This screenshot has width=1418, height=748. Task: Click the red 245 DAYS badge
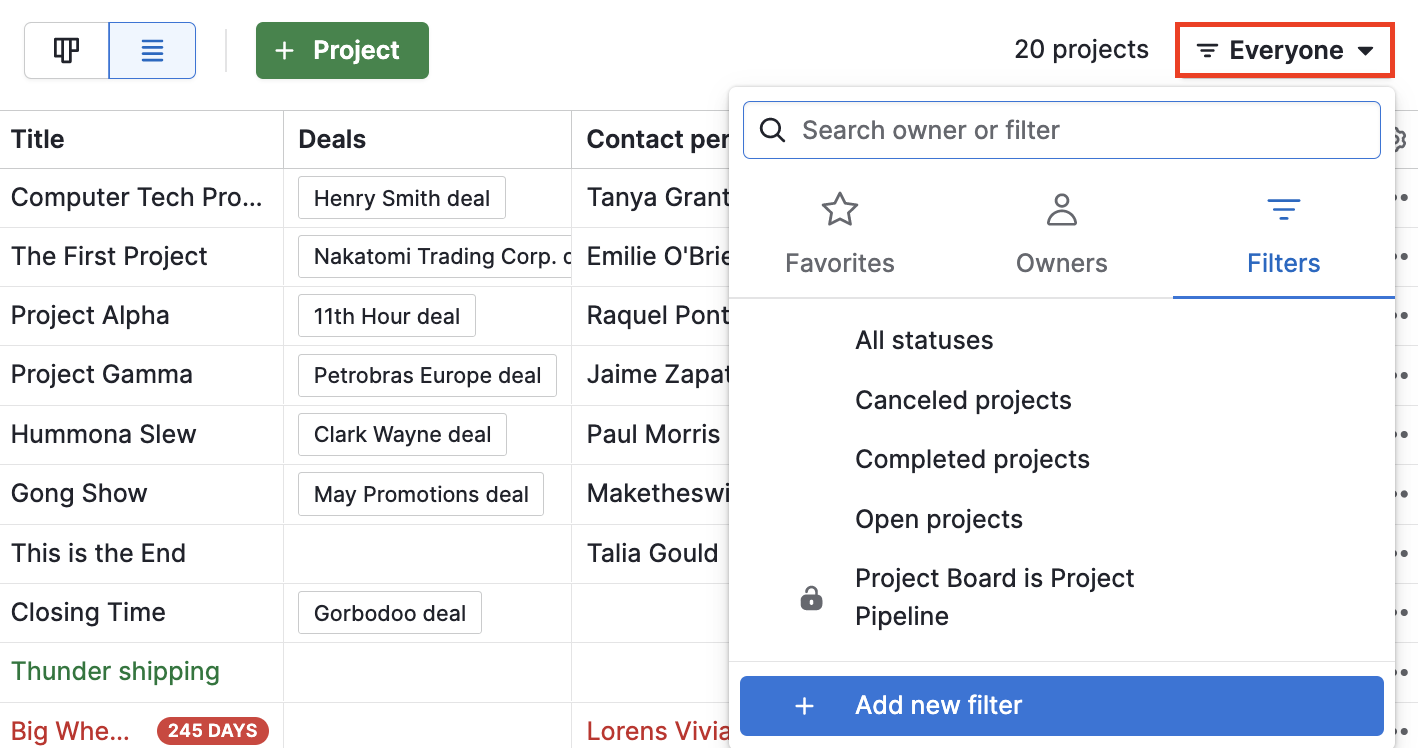pos(212,731)
